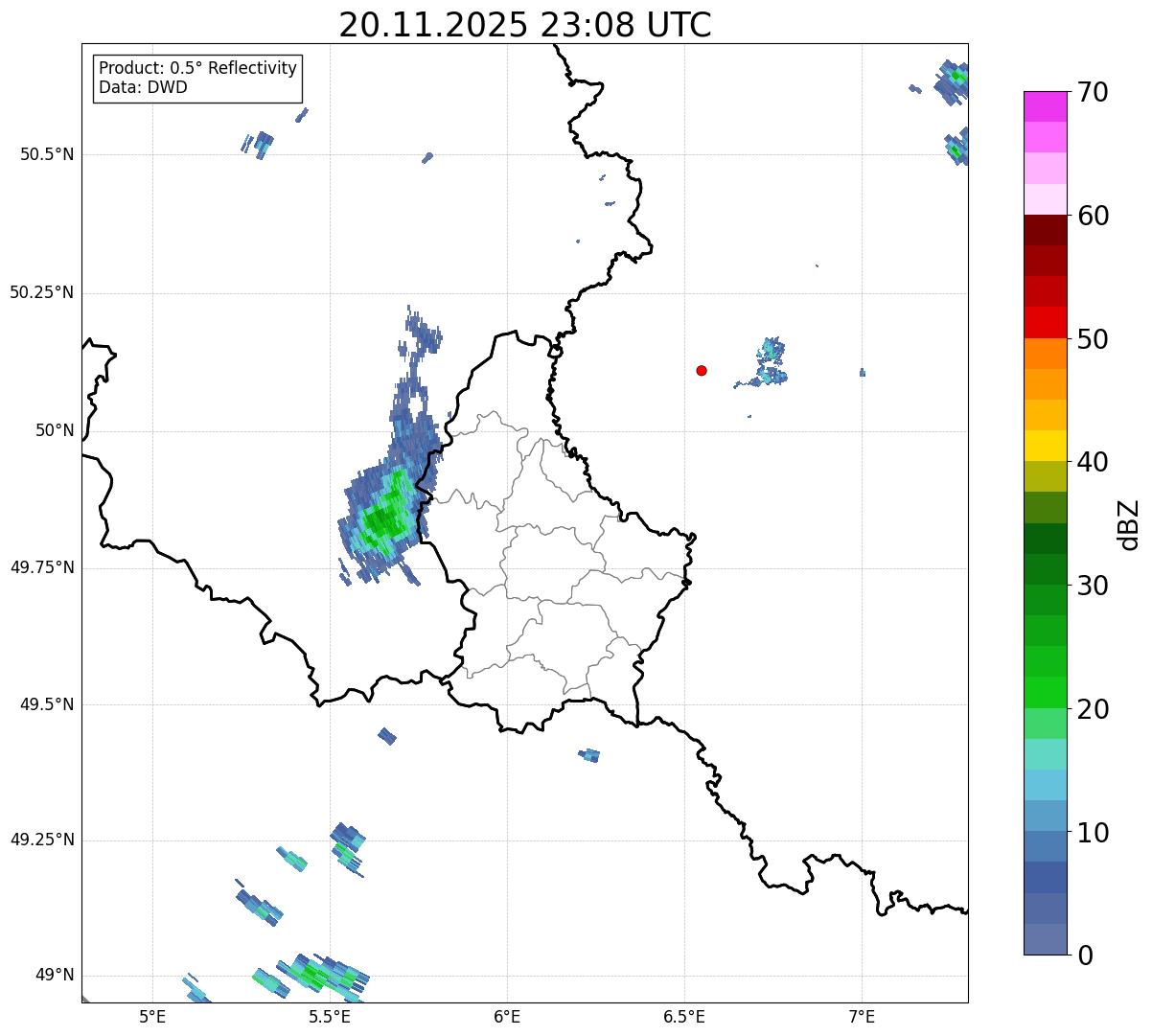Image resolution: width=1152 pixels, height=1036 pixels.
Task: Click the '49.5°N' latitude label
Action: tap(46, 704)
